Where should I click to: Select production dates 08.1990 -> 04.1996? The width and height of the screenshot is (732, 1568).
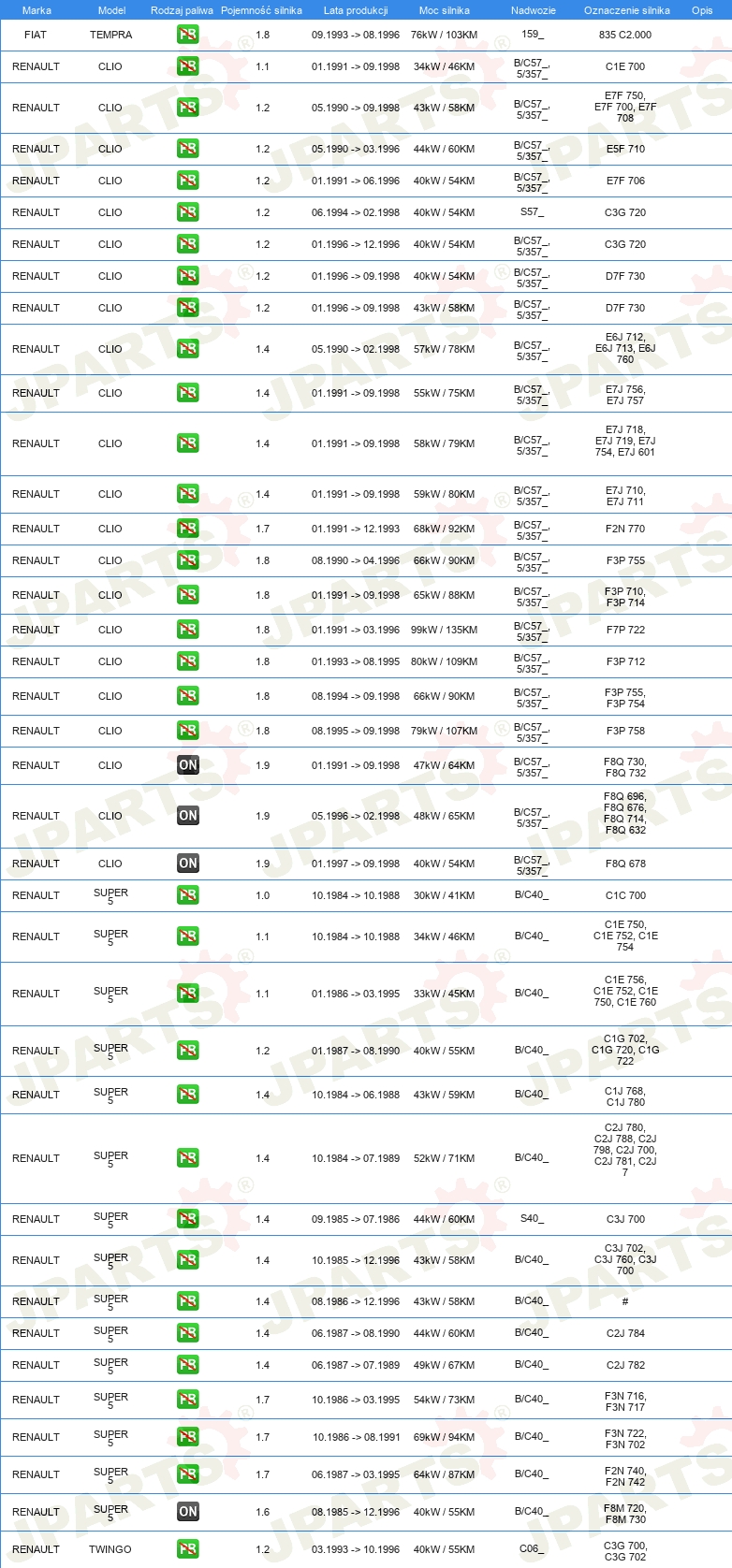pyautogui.click(x=356, y=560)
